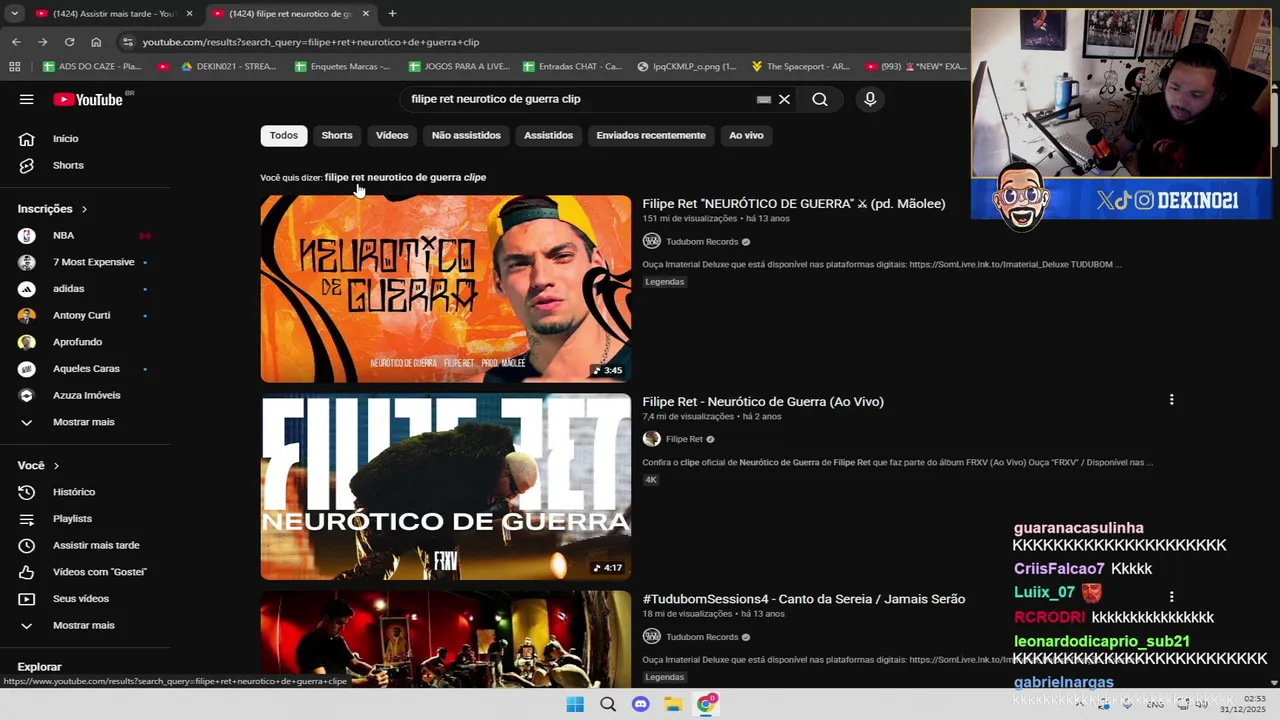Screen dimensions: 1280x720
Task: Open the Aqueles Caras subscription
Action: (x=86, y=369)
